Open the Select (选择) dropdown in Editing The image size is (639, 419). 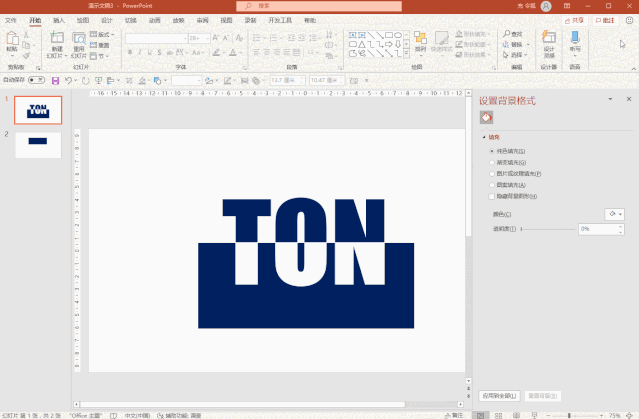[515, 55]
